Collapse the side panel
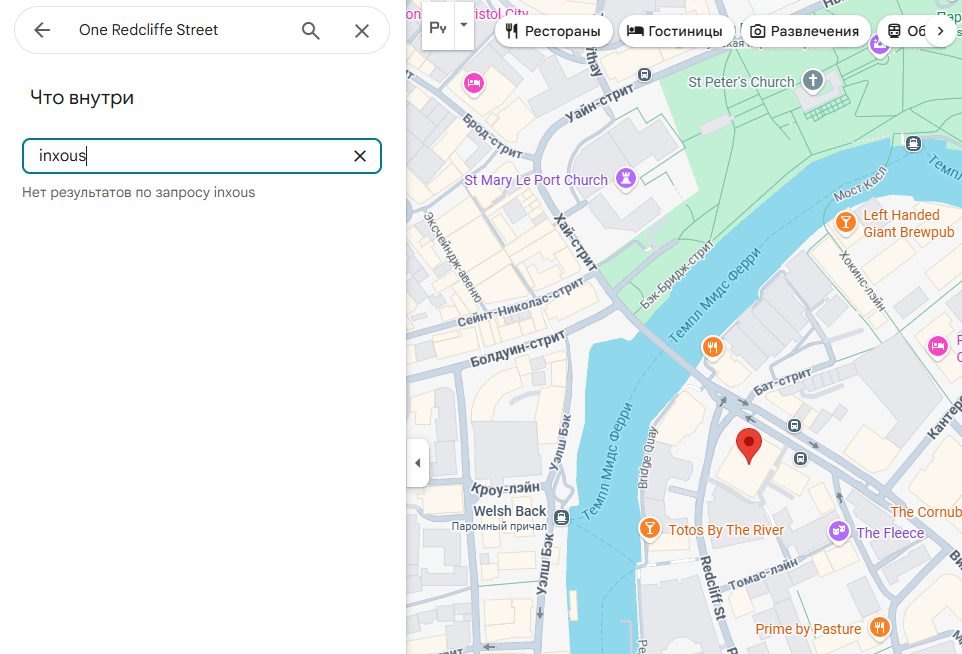The width and height of the screenshot is (962, 654). tap(417, 463)
